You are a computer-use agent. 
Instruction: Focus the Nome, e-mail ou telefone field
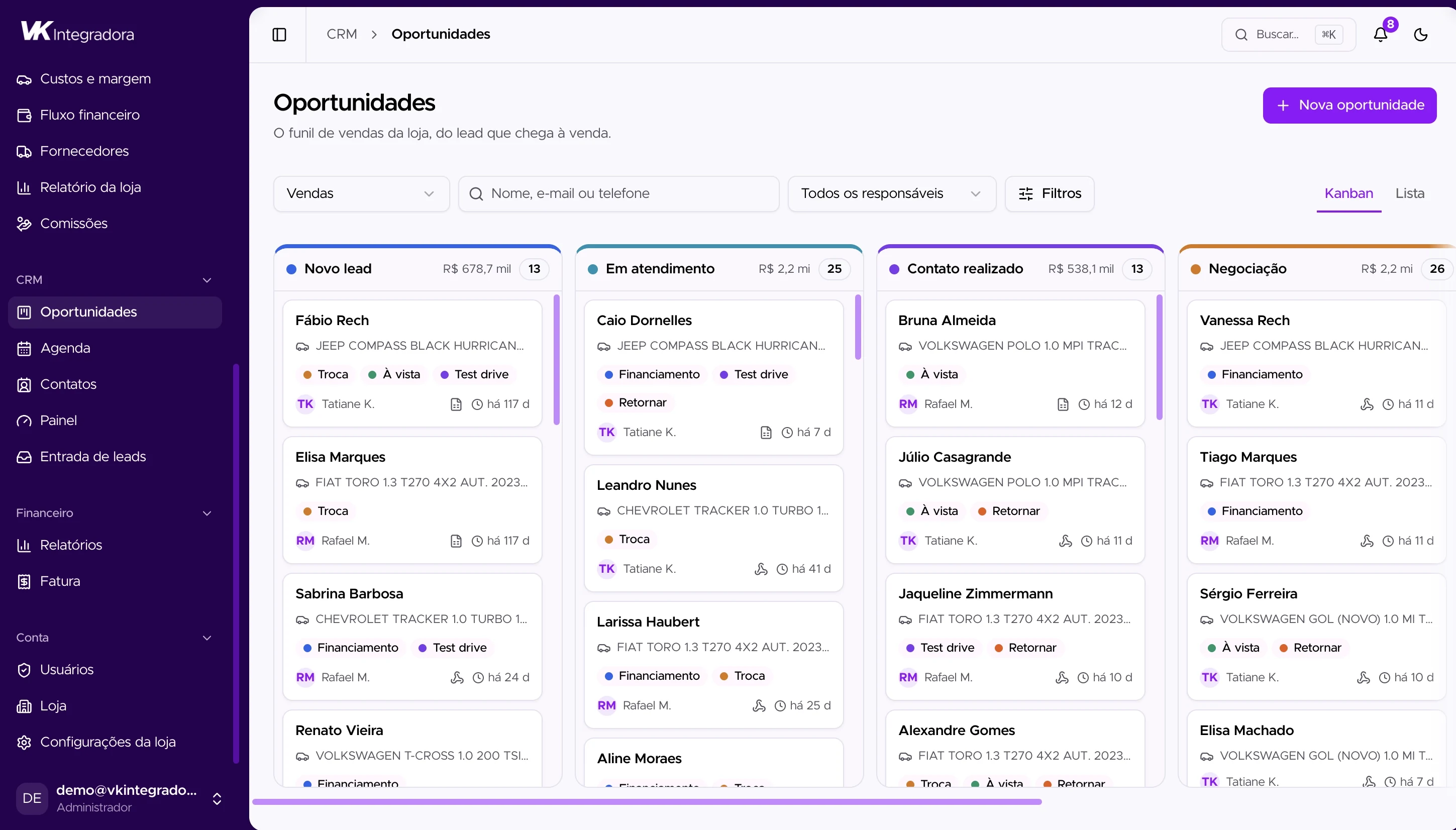(x=619, y=194)
